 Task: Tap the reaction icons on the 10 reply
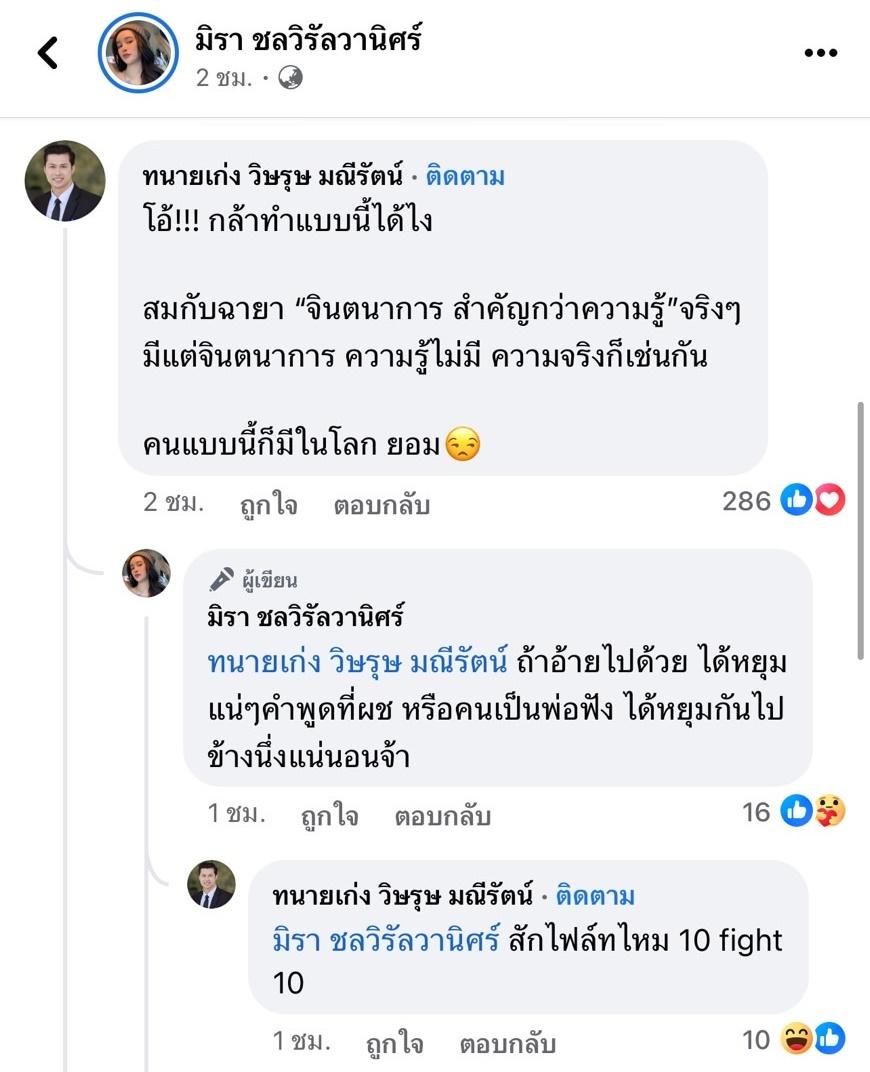[813, 1040]
